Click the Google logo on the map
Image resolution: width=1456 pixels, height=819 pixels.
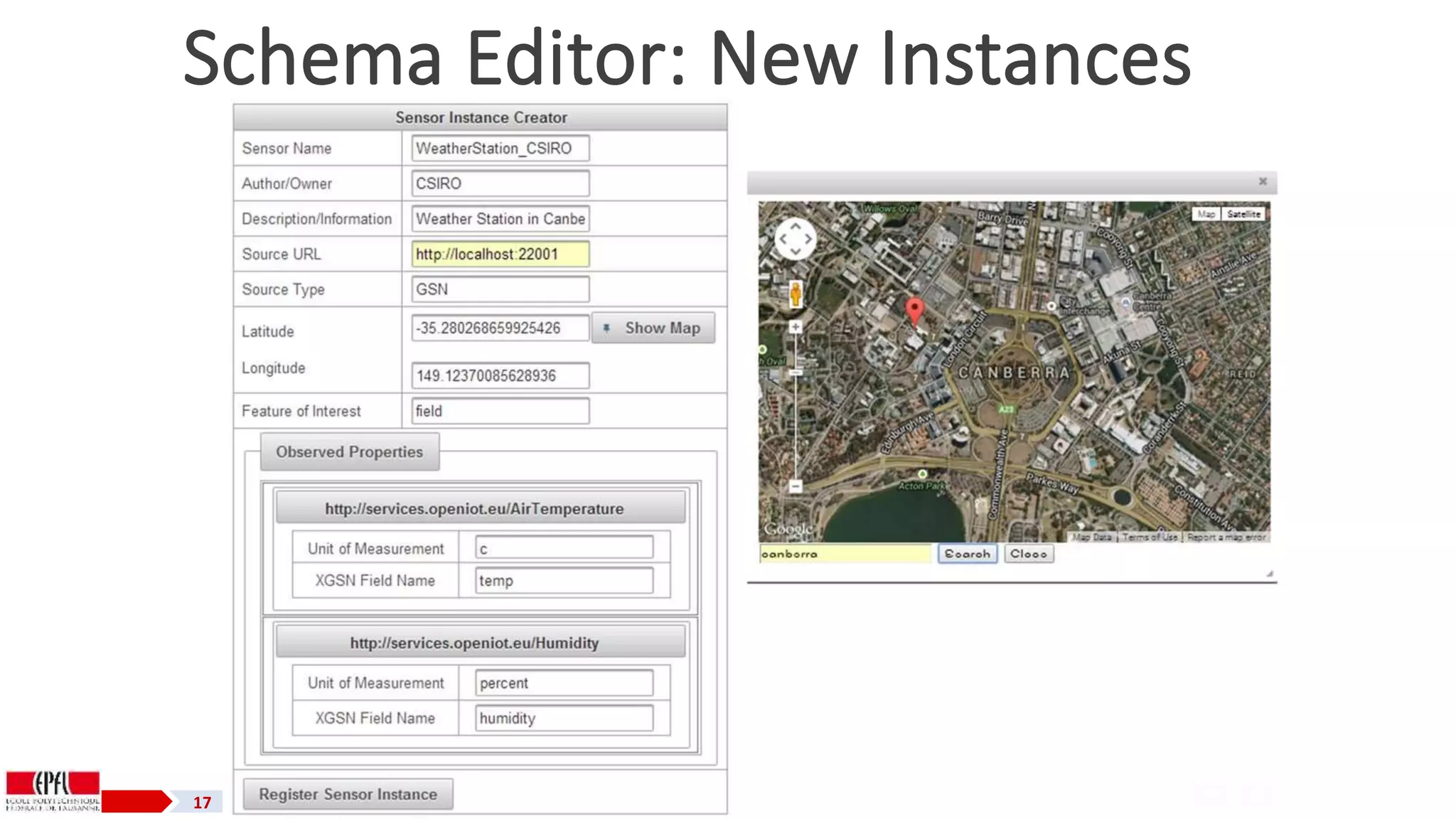[788, 529]
